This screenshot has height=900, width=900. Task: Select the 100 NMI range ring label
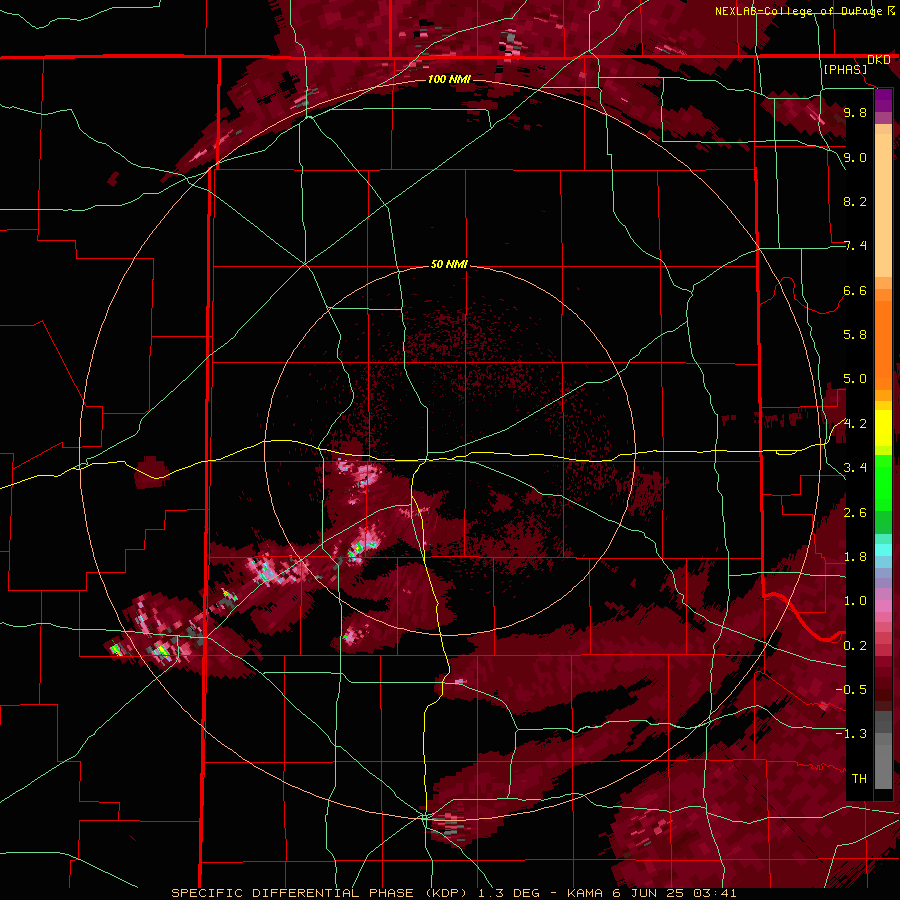[449, 79]
